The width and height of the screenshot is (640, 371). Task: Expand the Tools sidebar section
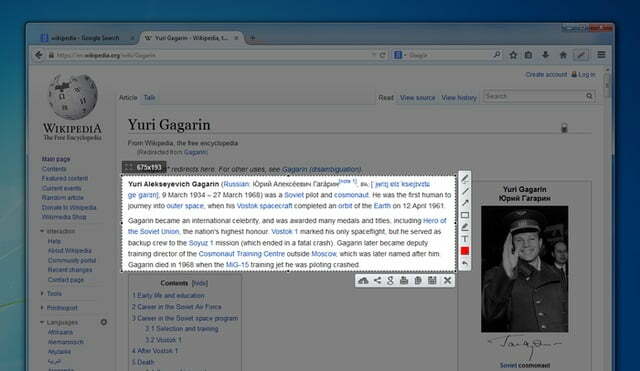point(42,293)
